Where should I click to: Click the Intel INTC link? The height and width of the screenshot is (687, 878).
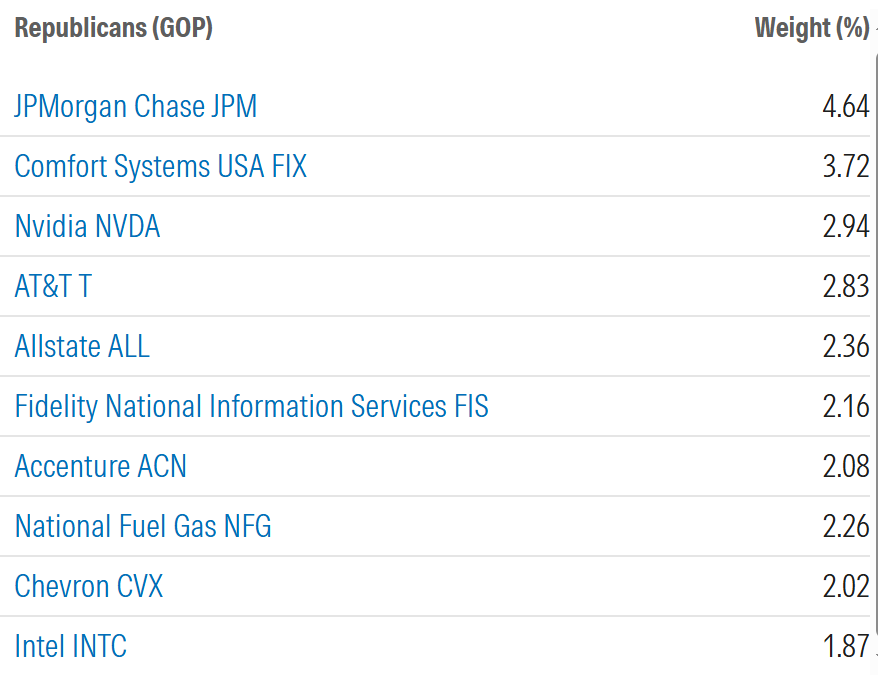click(71, 646)
